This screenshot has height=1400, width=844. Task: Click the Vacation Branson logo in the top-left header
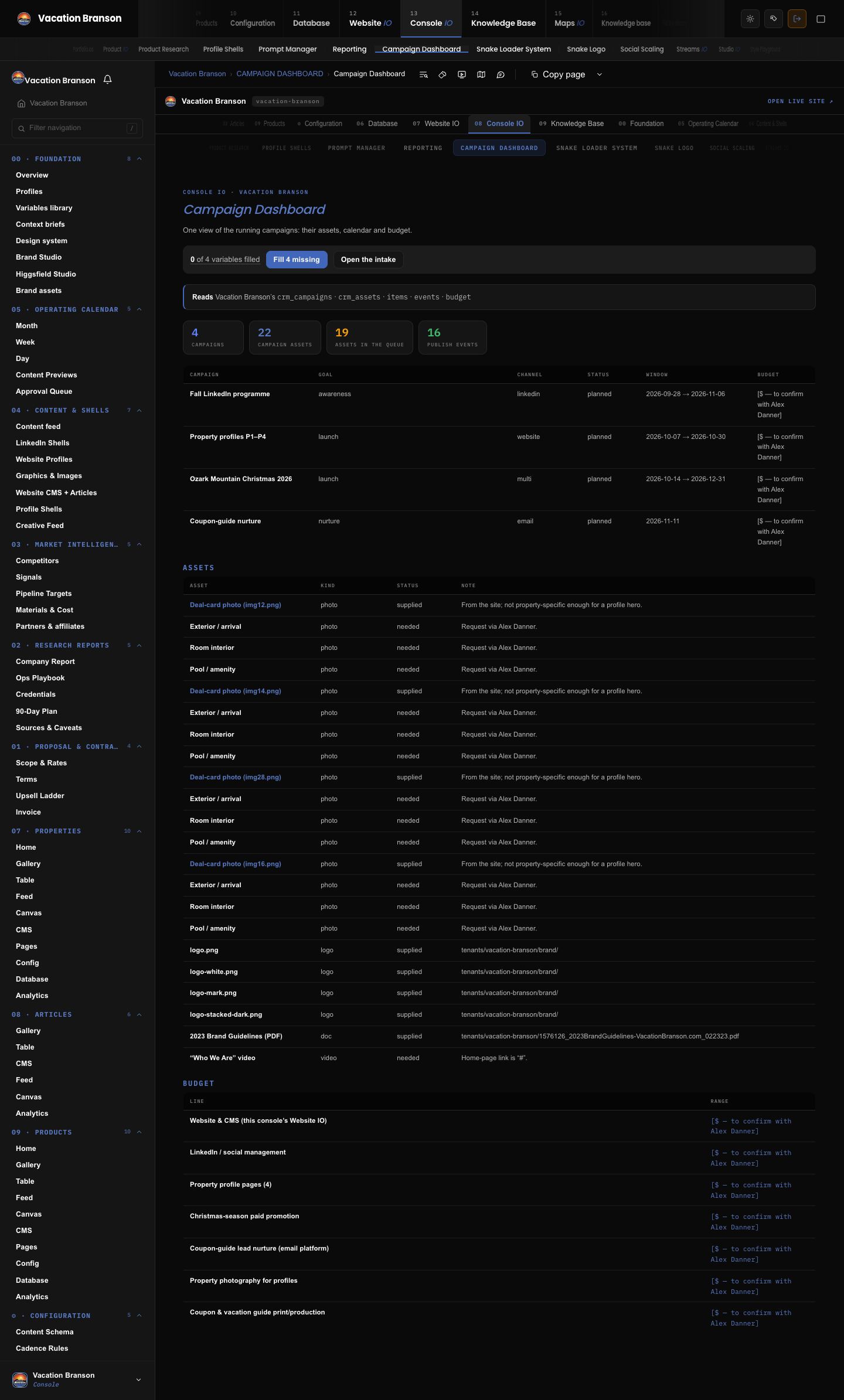point(24,19)
